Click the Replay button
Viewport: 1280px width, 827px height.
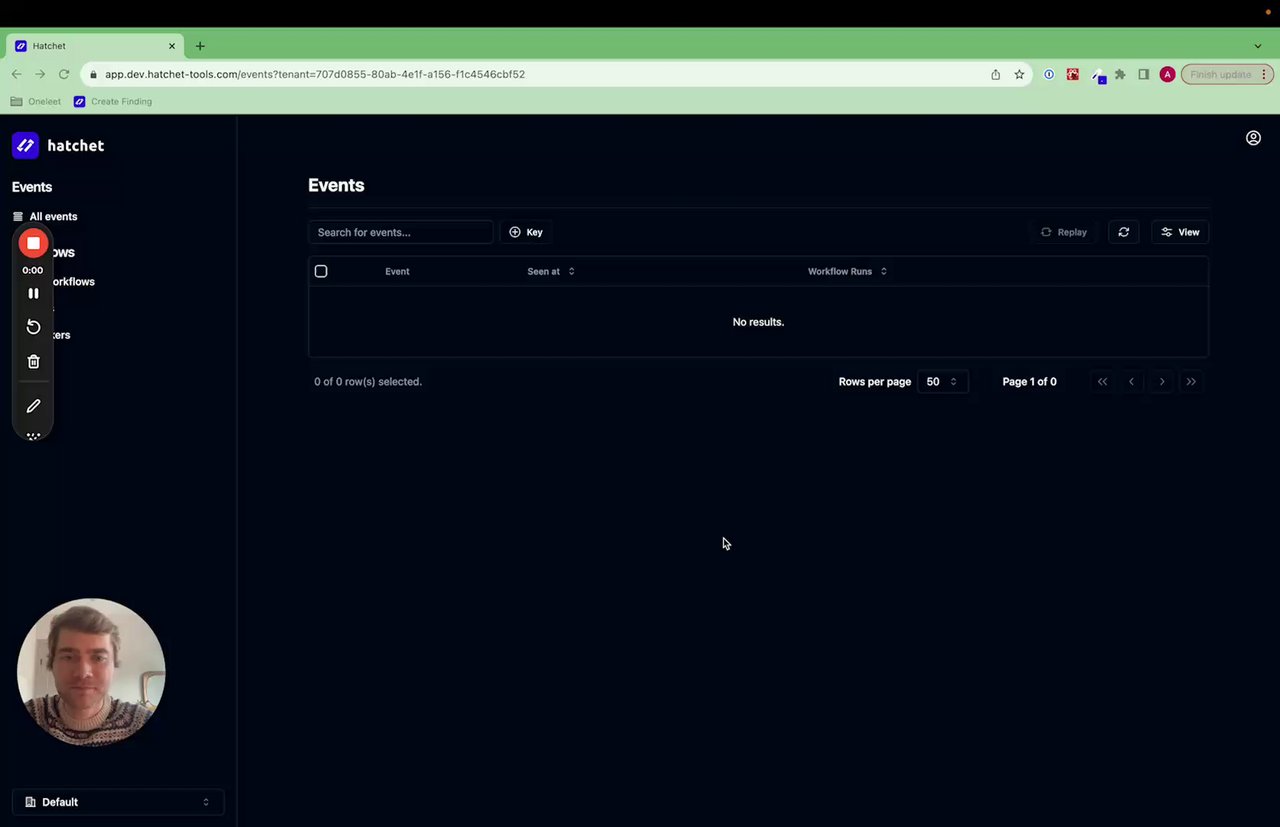coord(1063,232)
